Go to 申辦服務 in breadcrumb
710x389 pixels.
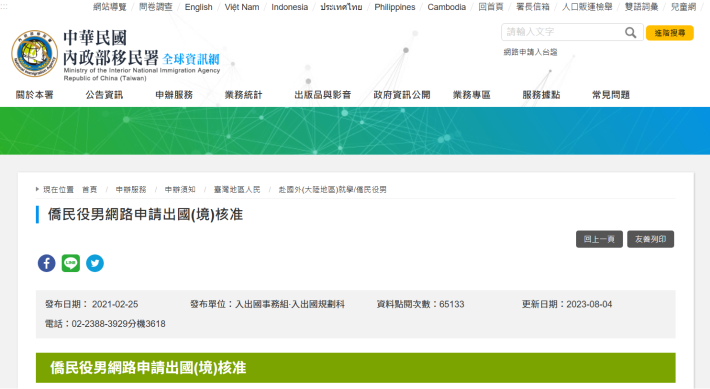131,189
